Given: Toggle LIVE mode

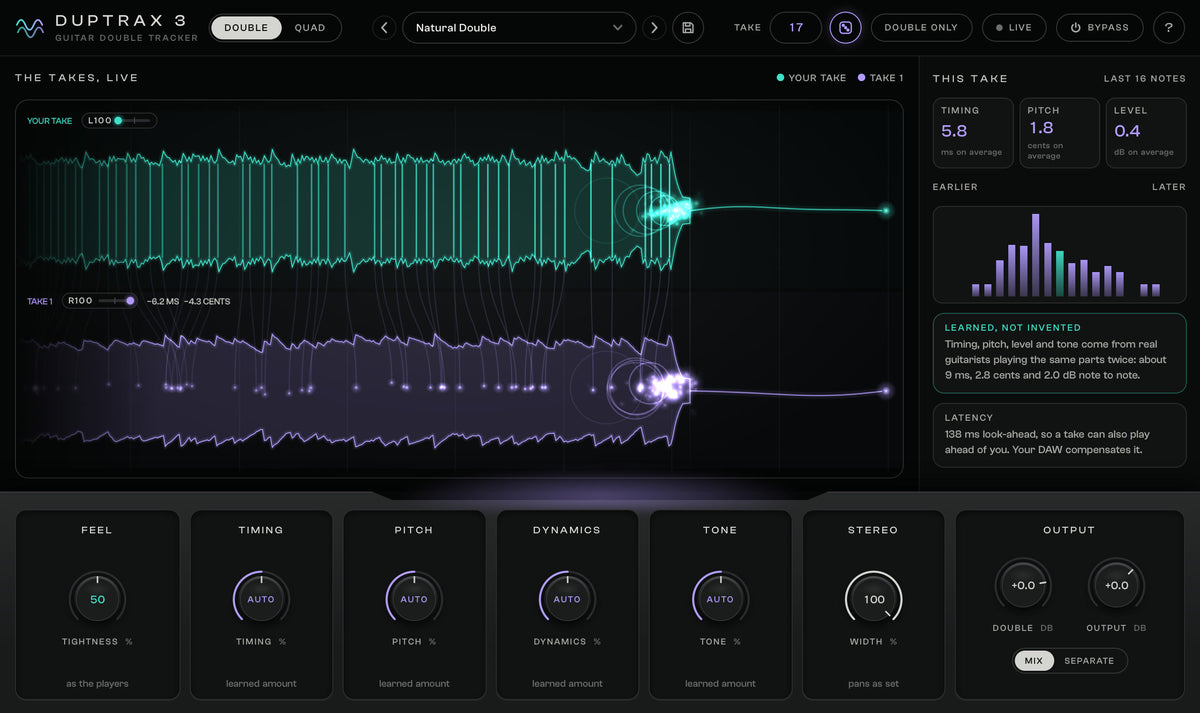Looking at the screenshot, I should [1014, 28].
